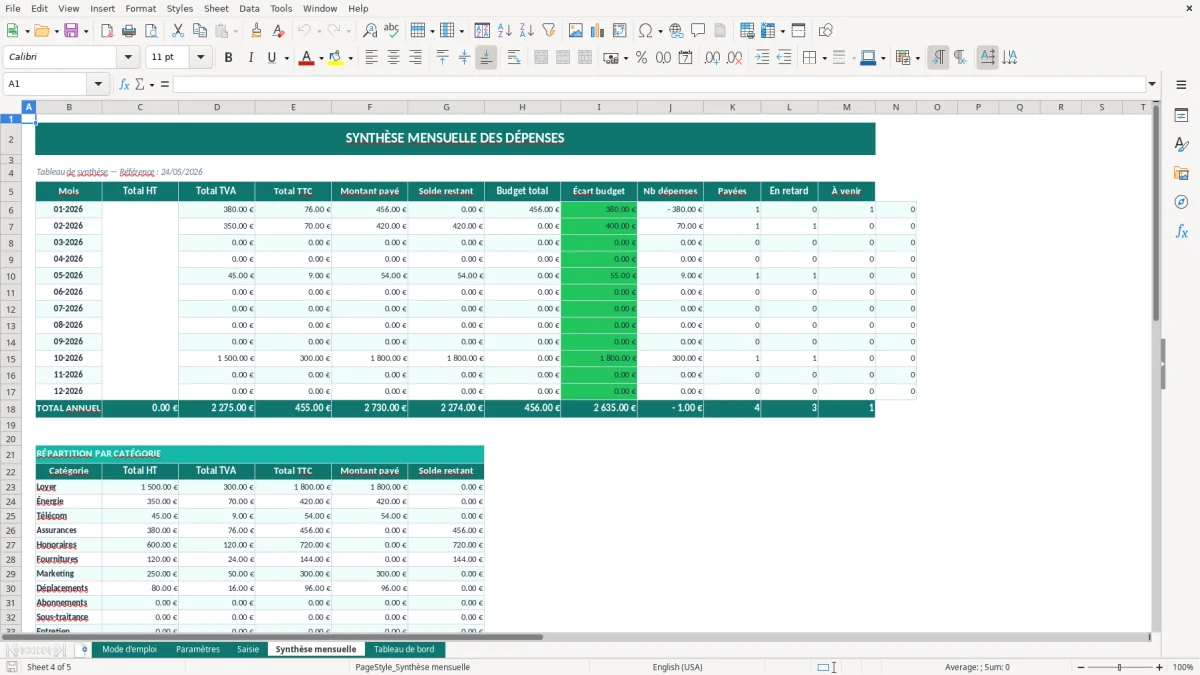Click the Cut scissors icon

click(178, 31)
